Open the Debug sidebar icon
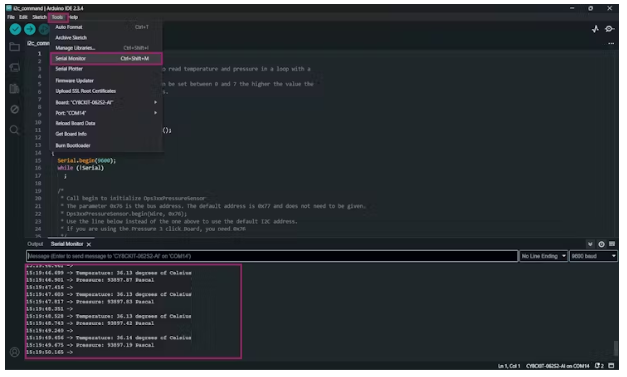Screen dimensions: 627x377 pyautogui.click(x=14, y=109)
